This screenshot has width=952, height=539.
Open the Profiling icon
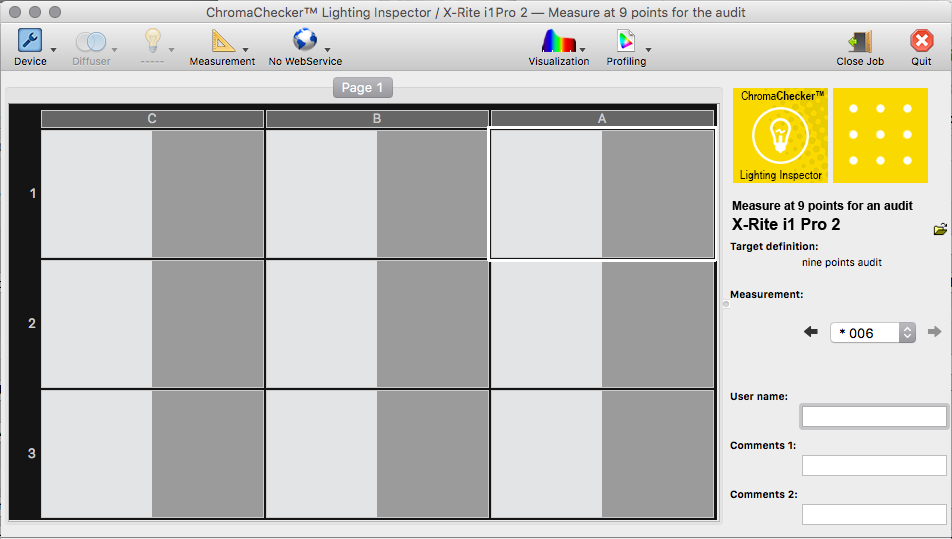pyautogui.click(x=626, y=41)
